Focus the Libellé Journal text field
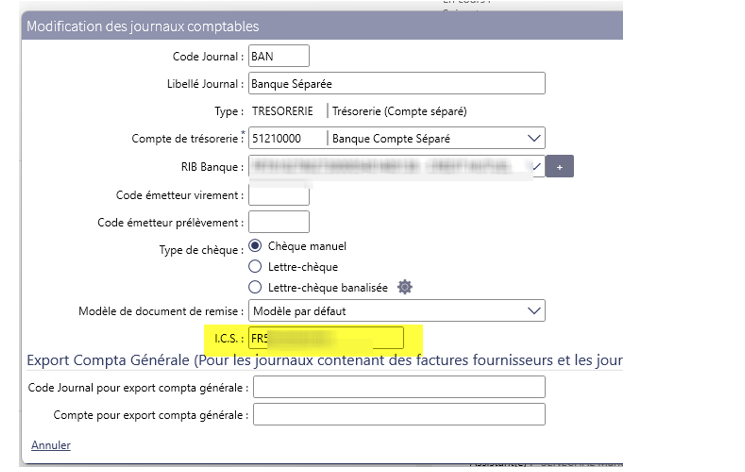The width and height of the screenshot is (745, 472). 395,83
